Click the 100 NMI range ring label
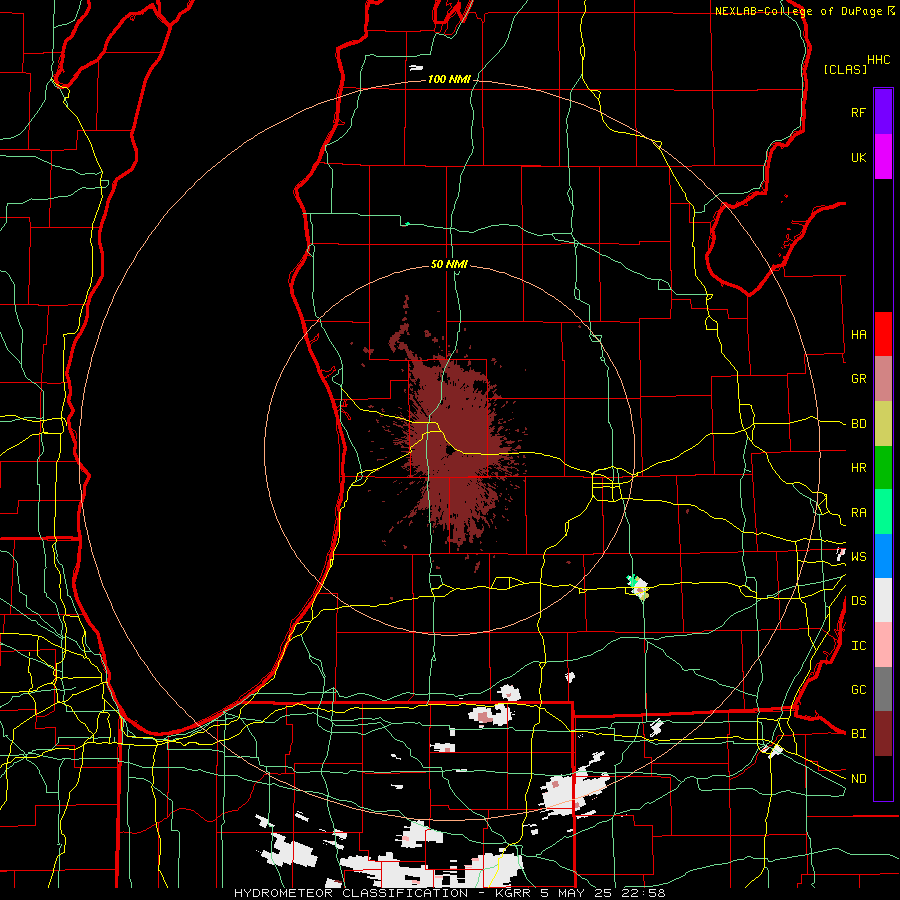 pos(449,79)
